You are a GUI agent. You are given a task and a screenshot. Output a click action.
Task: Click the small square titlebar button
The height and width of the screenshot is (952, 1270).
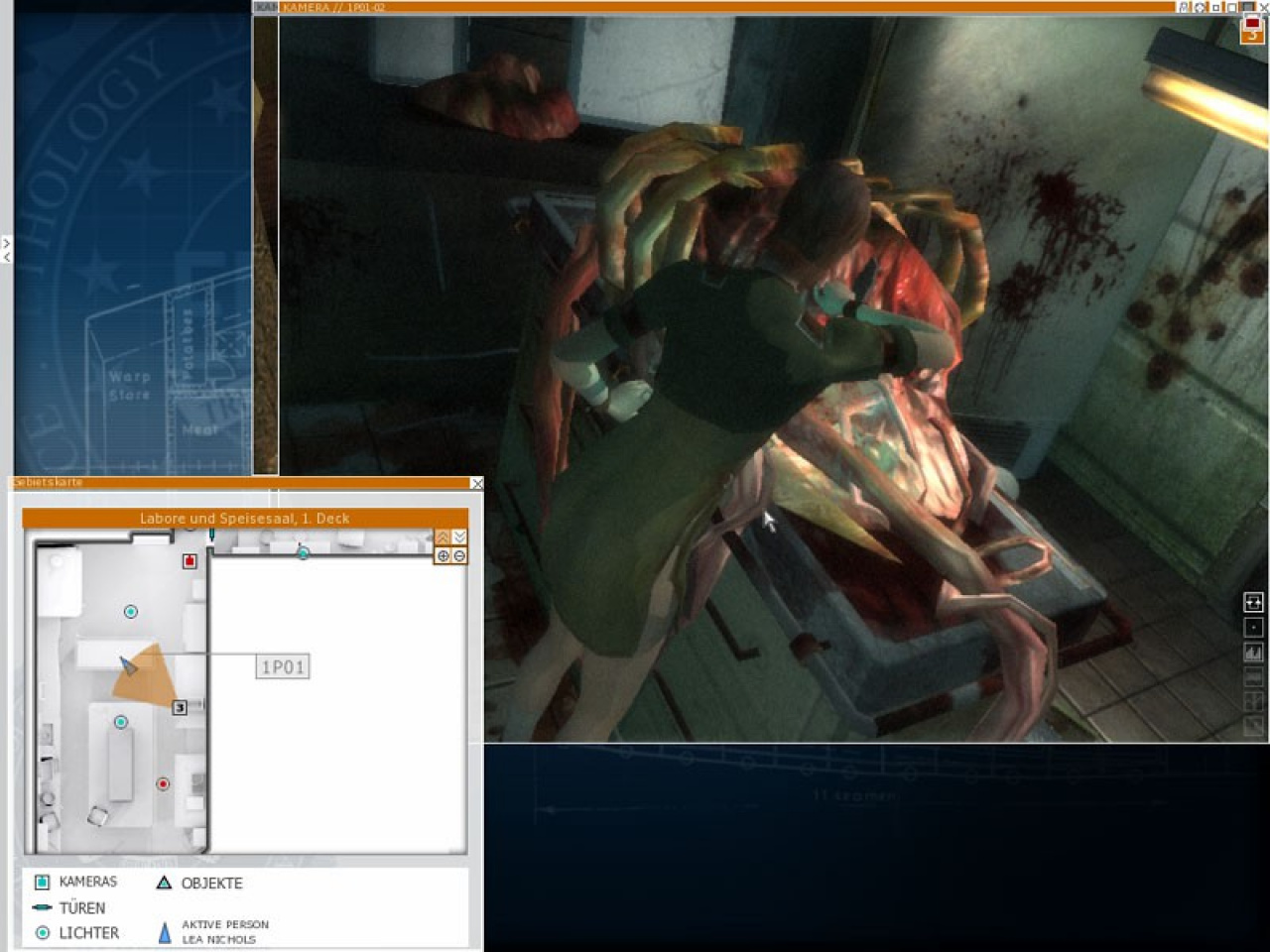1216,8
